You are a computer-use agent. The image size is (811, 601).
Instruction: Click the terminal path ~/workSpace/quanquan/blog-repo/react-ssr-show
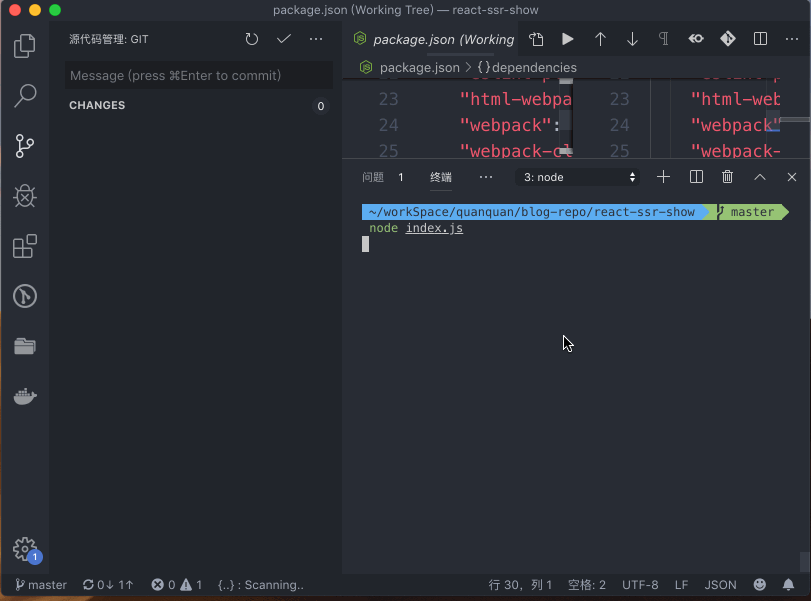(x=532, y=212)
